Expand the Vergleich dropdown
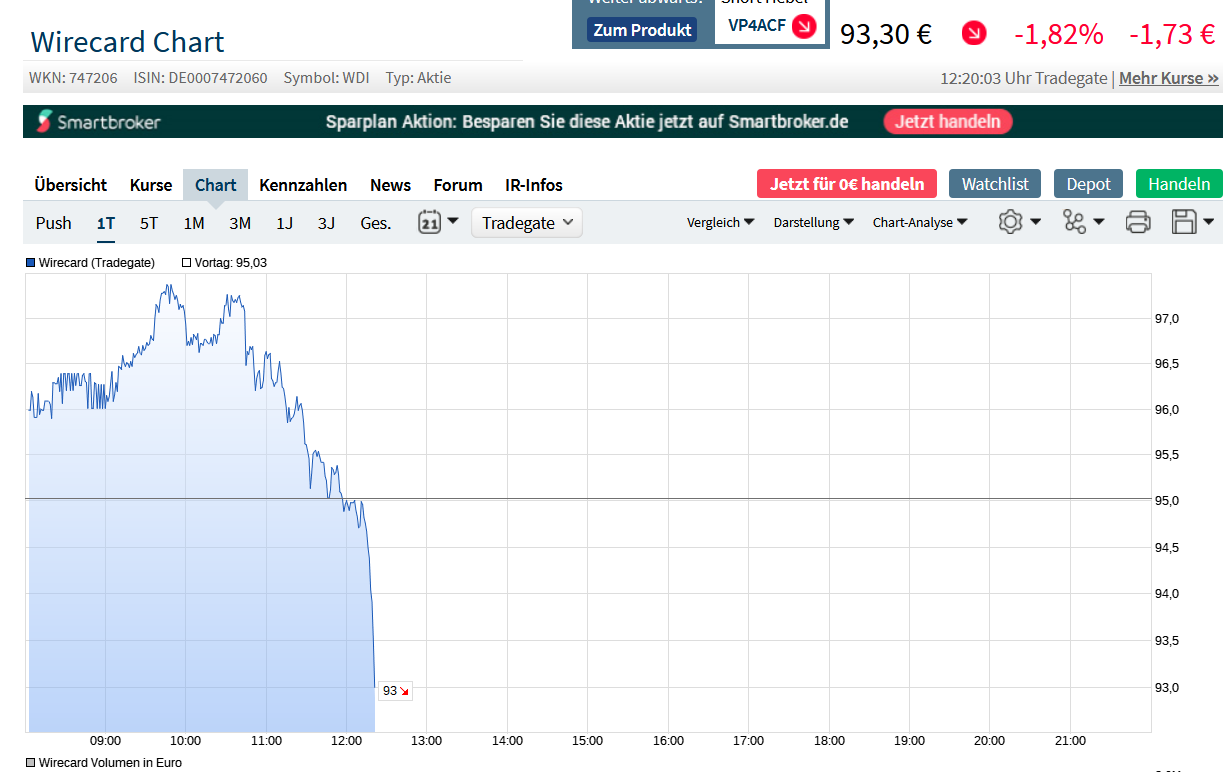The height and width of the screenshot is (772, 1231). (x=720, y=222)
